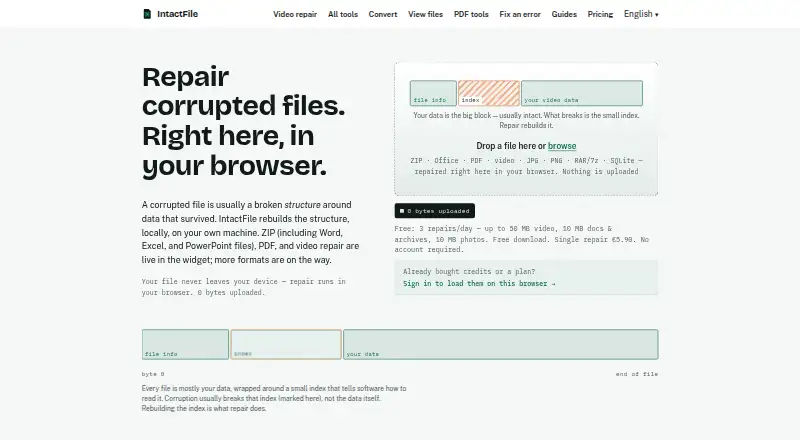Click the 'file info' block in widget diagram
This screenshot has width=800, height=440.
(433, 93)
